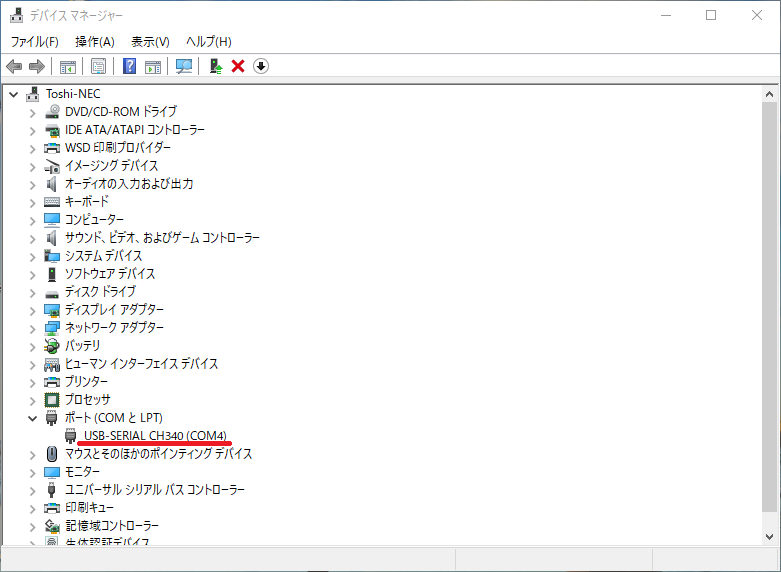
Task: Click the disk drive category icon
Action: 52,294
